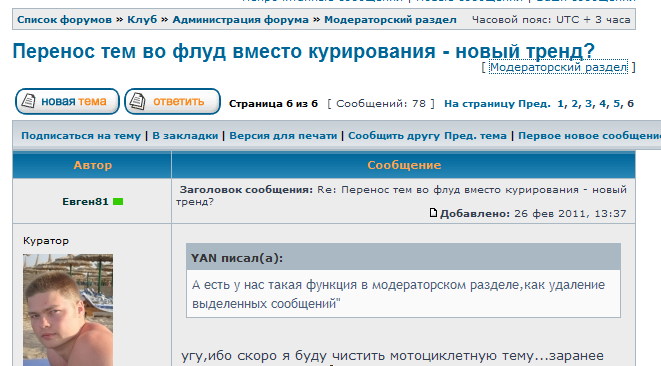This screenshot has width=661, height=366.
Task: Subscribe via Подписаться на тему
Action: click(81, 136)
